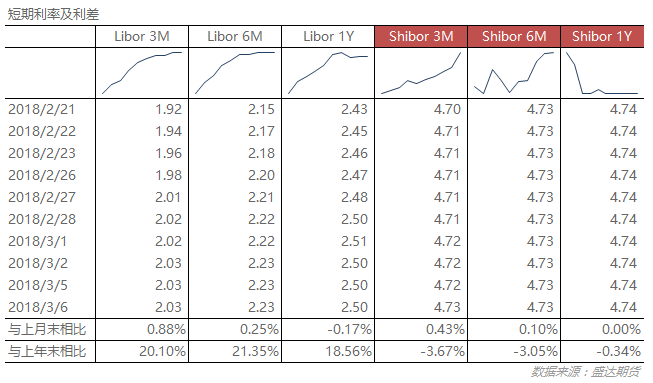Click the Shibor 1Y sparkline chart

[602, 73]
